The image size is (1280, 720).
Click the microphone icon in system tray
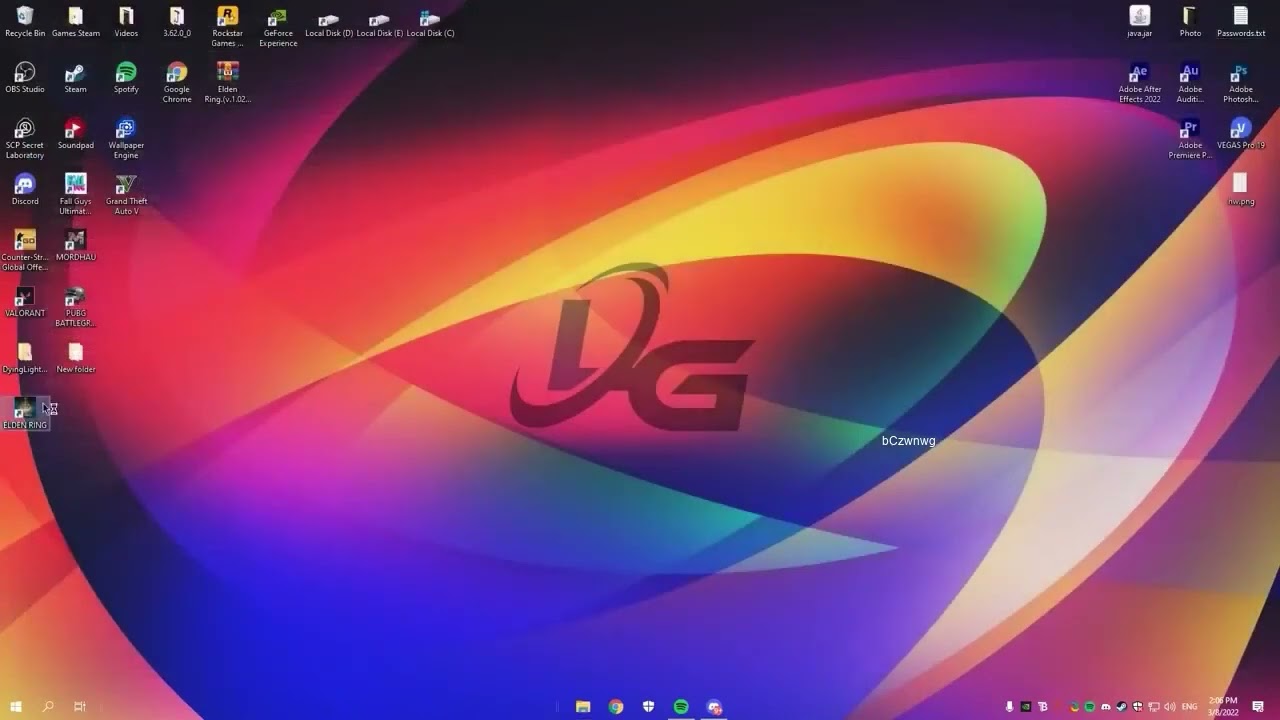[1009, 707]
